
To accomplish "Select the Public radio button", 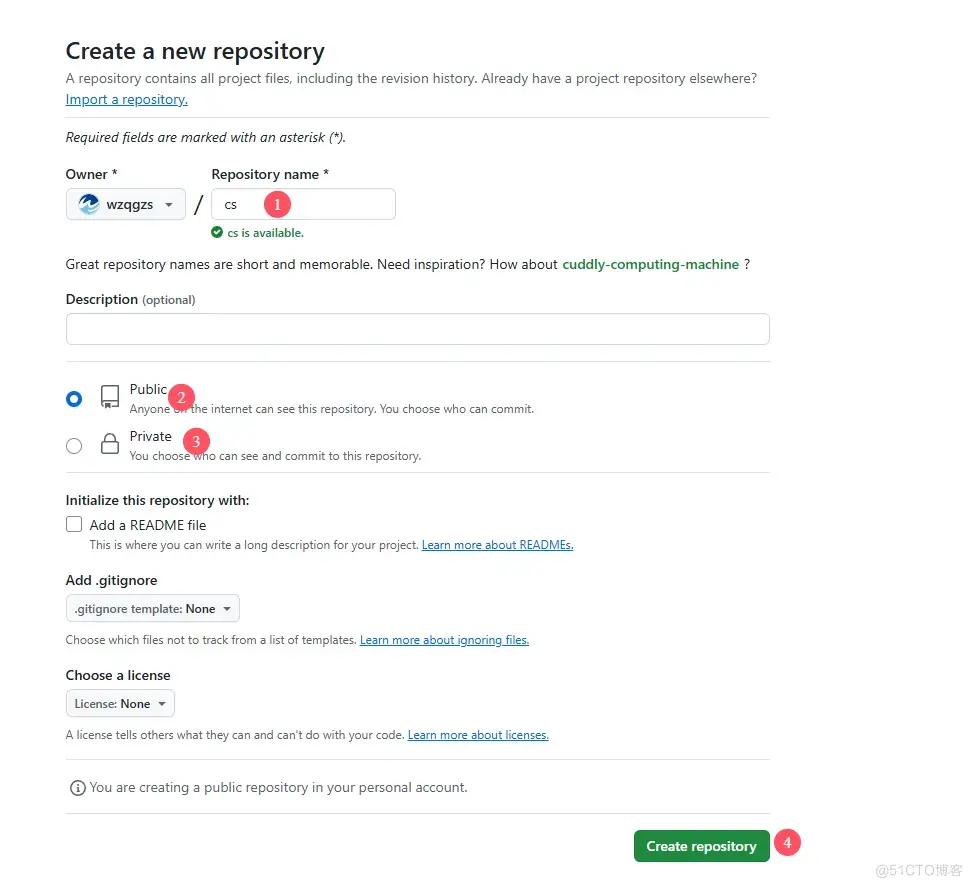I will (x=74, y=399).
